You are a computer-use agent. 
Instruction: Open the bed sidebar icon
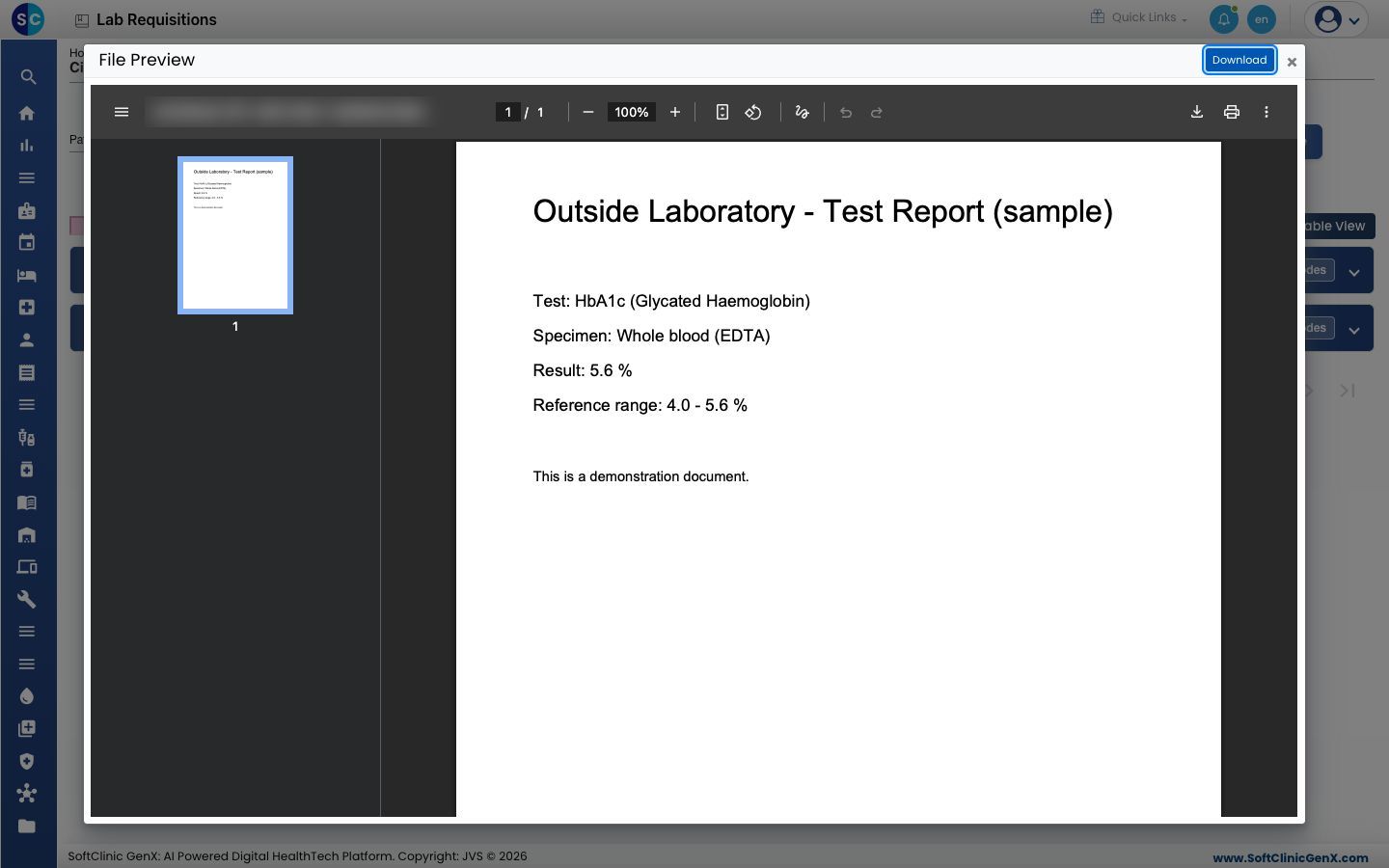tap(27, 275)
